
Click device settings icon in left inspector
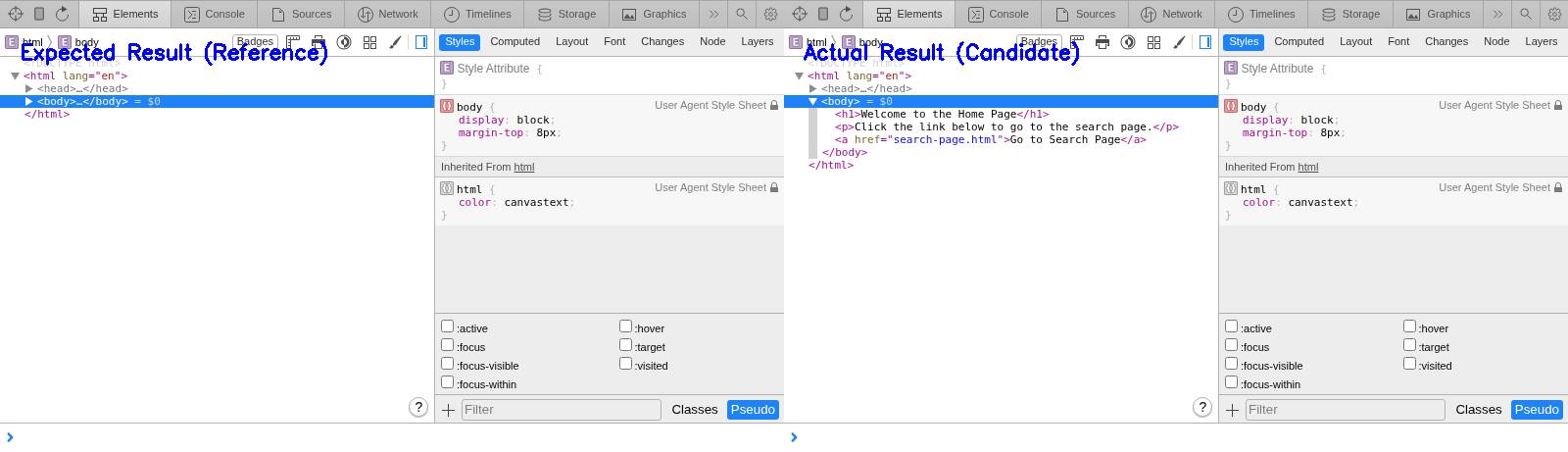coord(39,14)
